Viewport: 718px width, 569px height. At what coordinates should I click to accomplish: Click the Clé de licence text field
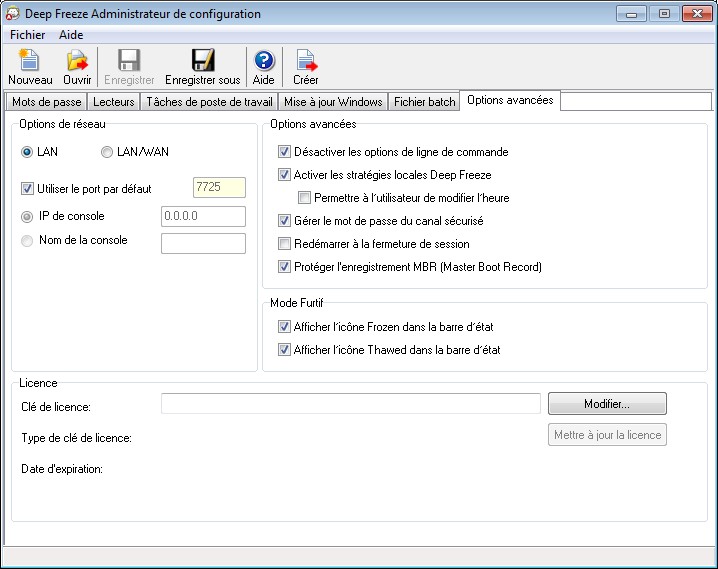pyautogui.click(x=350, y=404)
